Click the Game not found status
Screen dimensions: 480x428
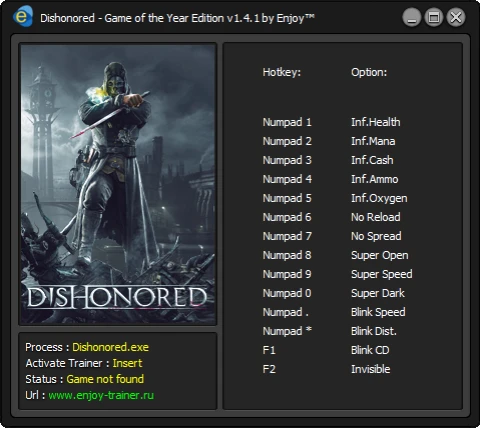[105, 379]
